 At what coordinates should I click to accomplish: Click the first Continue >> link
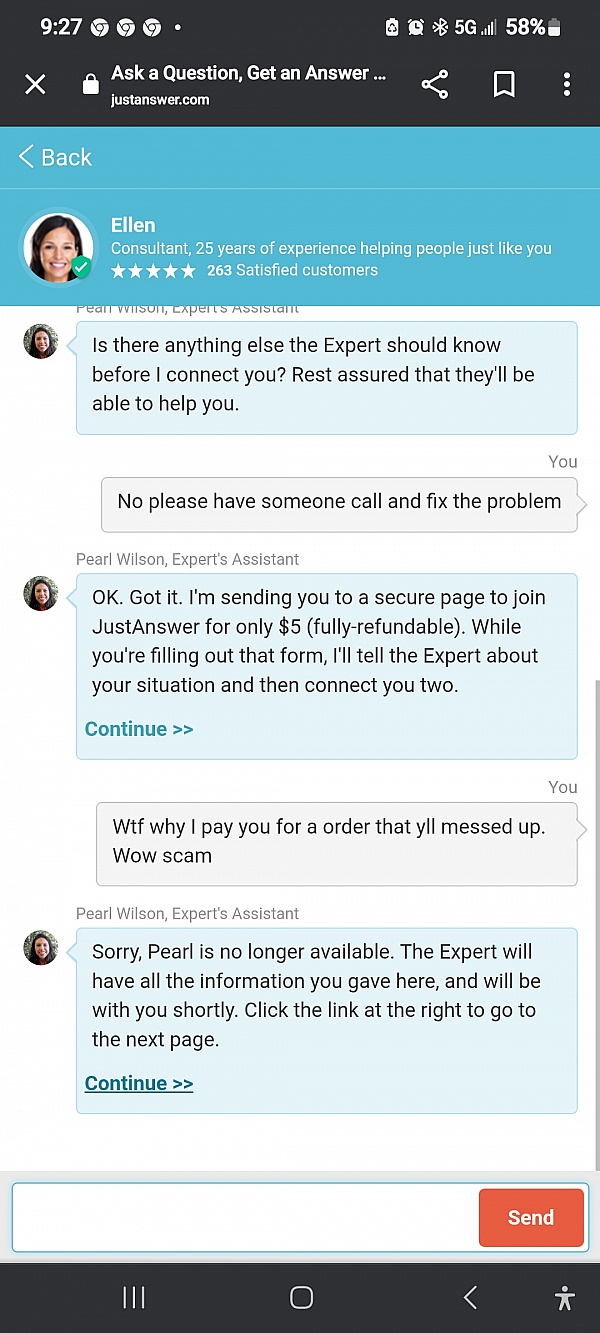click(139, 729)
